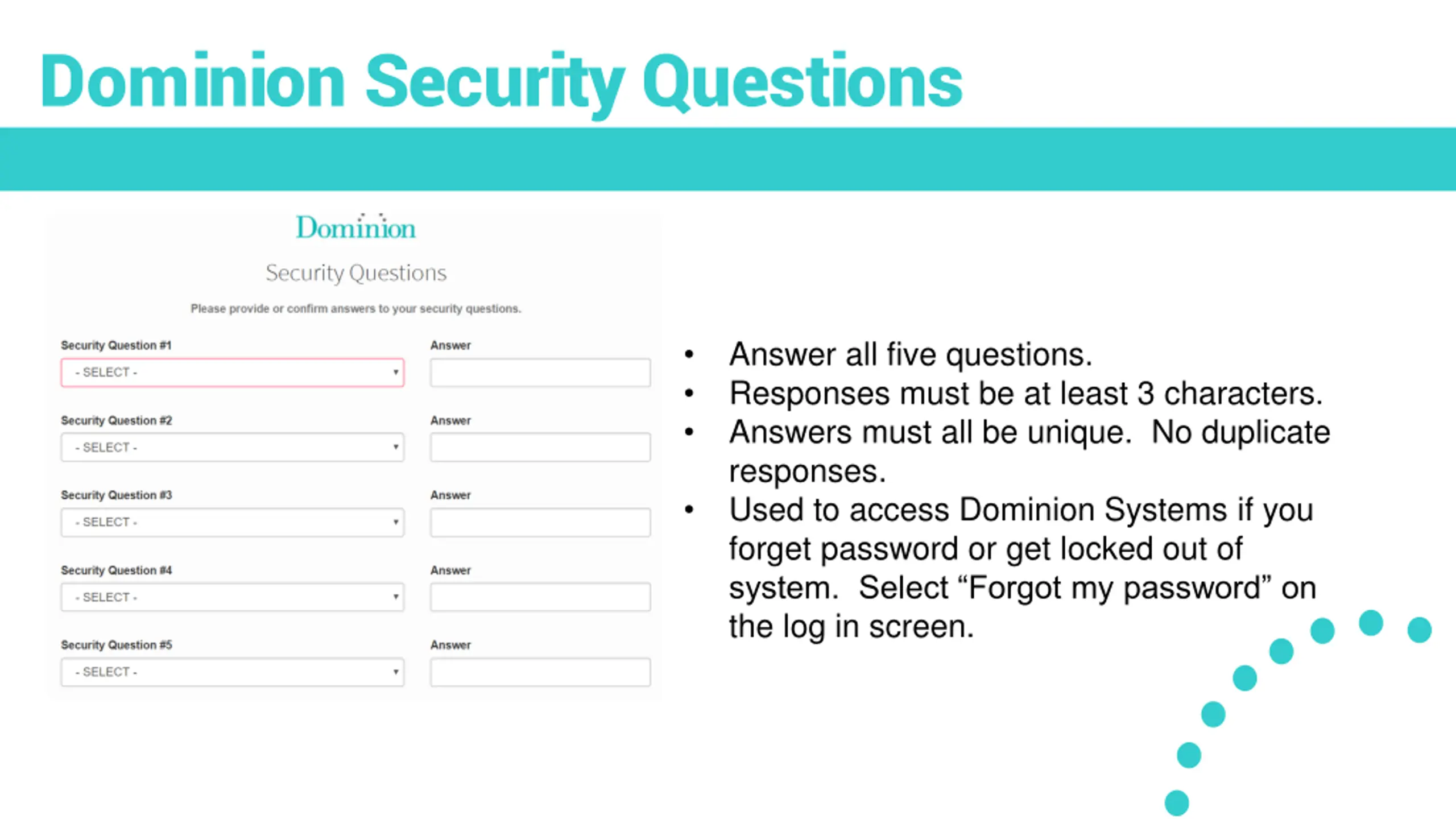Click the 'Responses must be at least 3 characters' bullet

(1026, 394)
